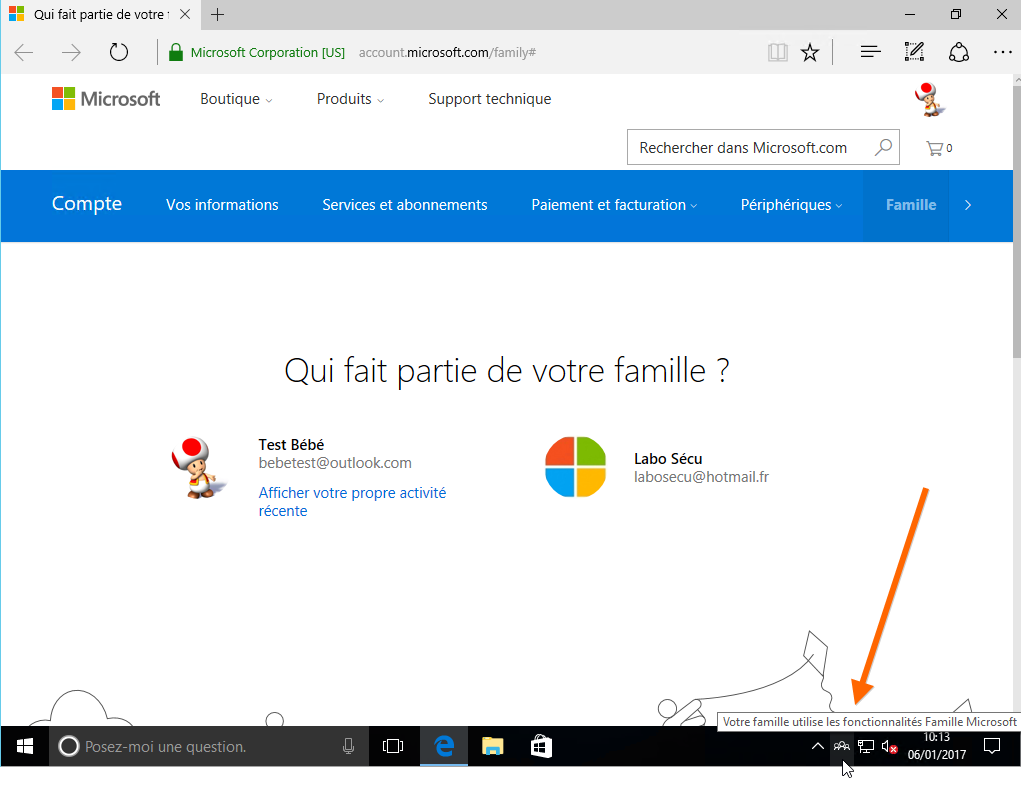
Task: Go to Services et abonnements tab
Action: click(x=404, y=205)
